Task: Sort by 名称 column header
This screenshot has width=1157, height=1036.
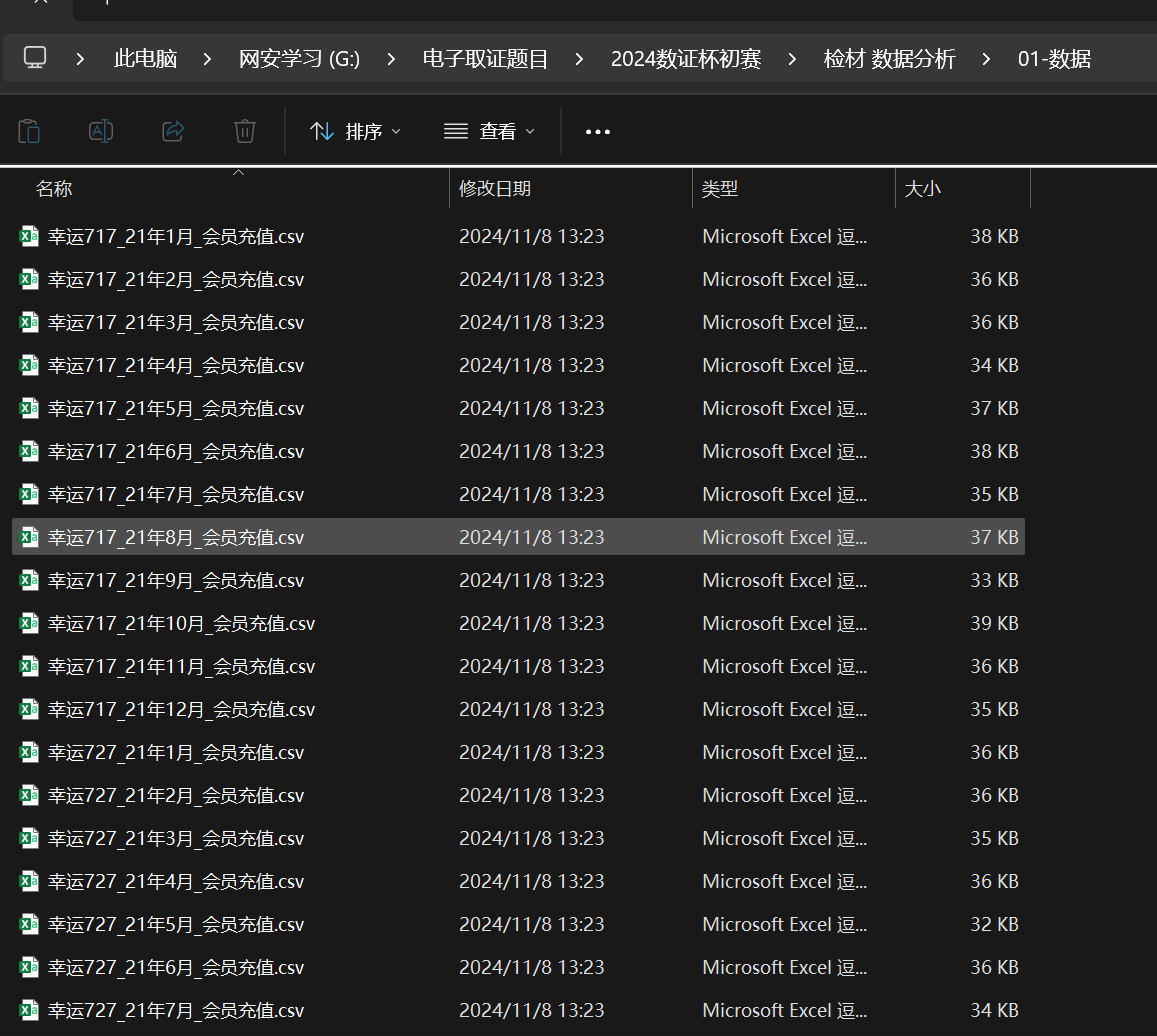Action: click(54, 188)
